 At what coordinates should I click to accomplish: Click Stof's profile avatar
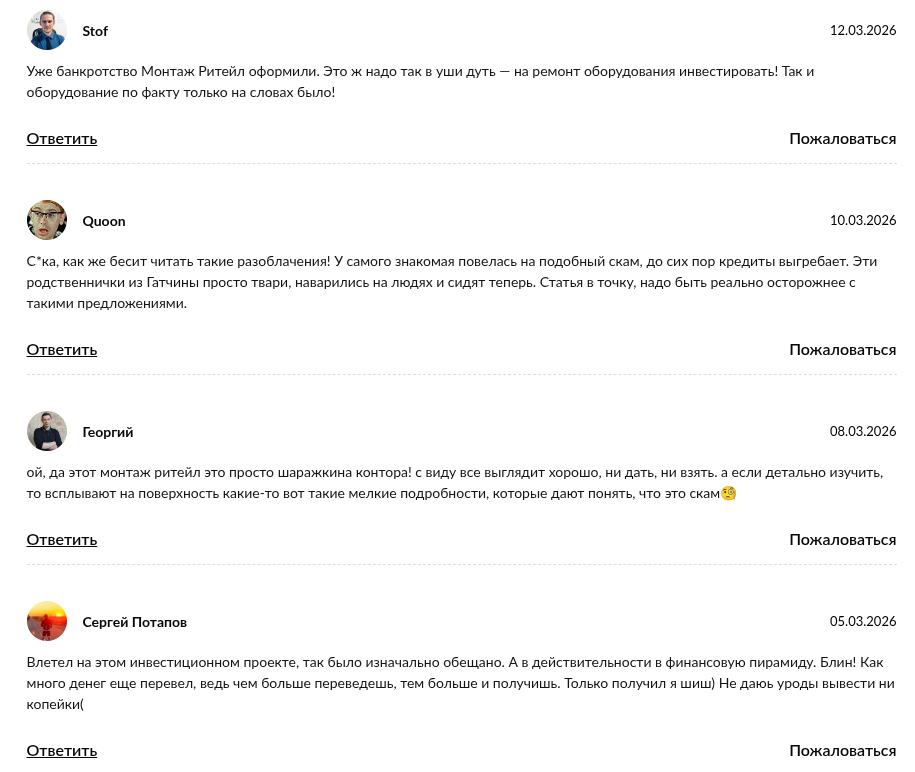pos(47,31)
